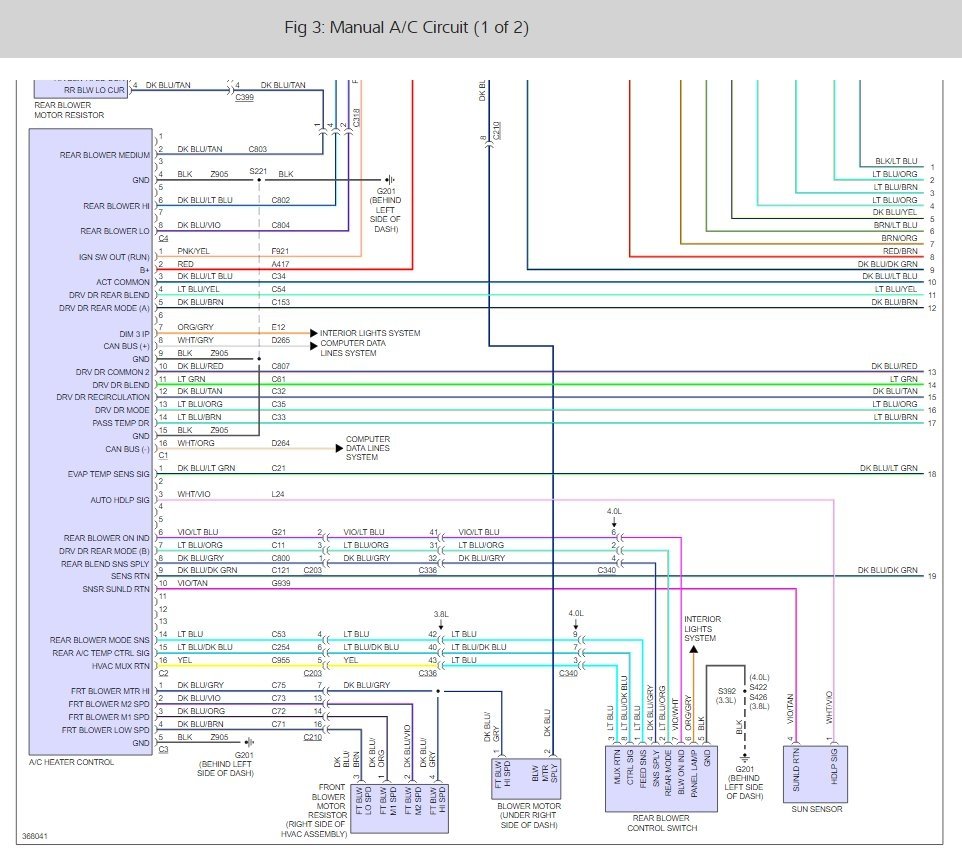
Task: Select the 'RR BLW LO CUR' pin label
Action: 94,90
